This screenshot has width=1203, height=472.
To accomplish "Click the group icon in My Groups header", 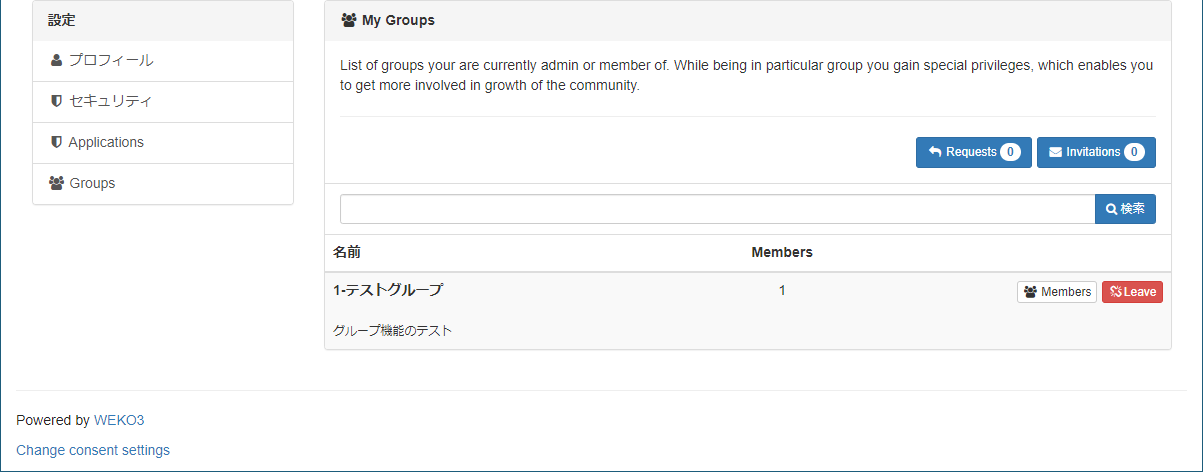I will point(349,20).
